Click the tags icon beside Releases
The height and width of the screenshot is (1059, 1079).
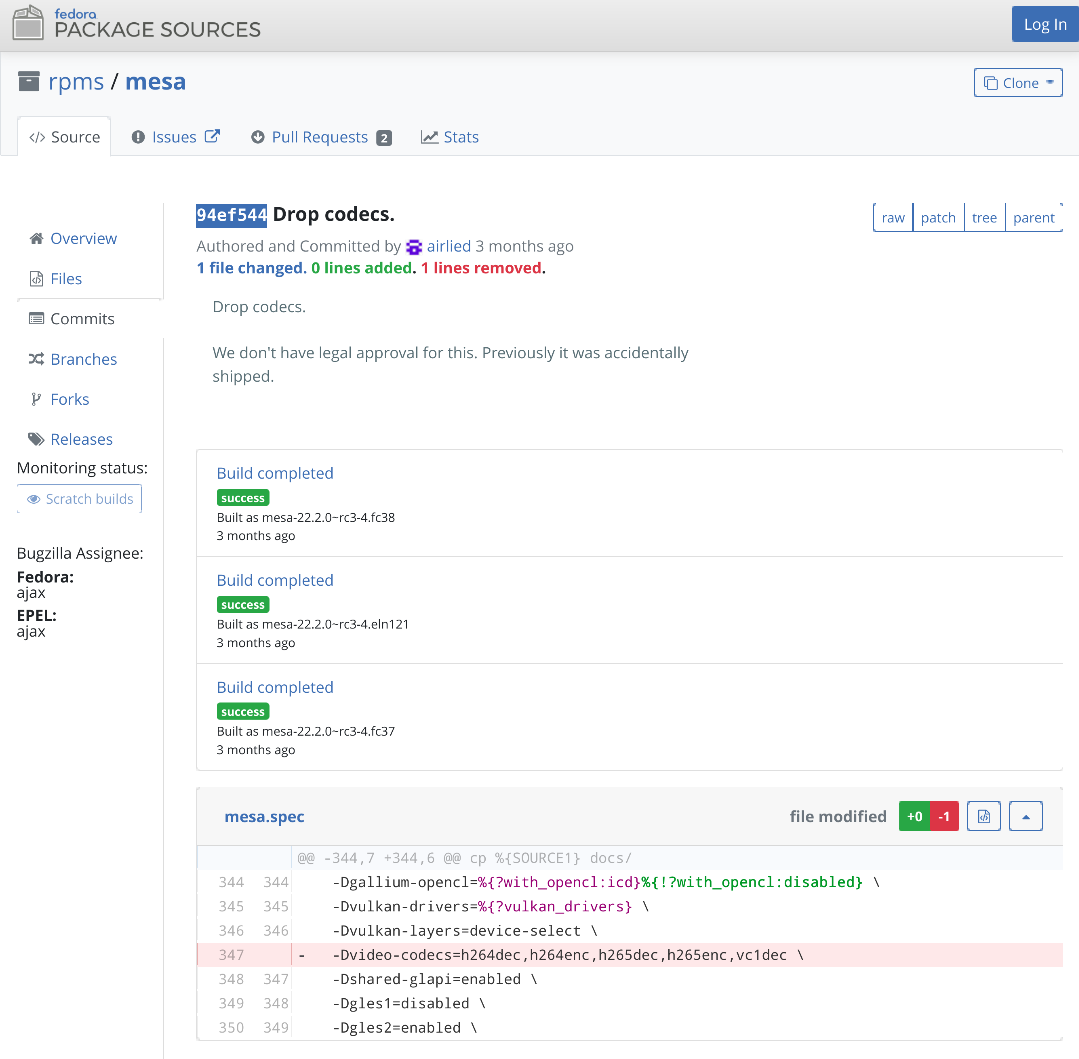[x=36, y=439]
